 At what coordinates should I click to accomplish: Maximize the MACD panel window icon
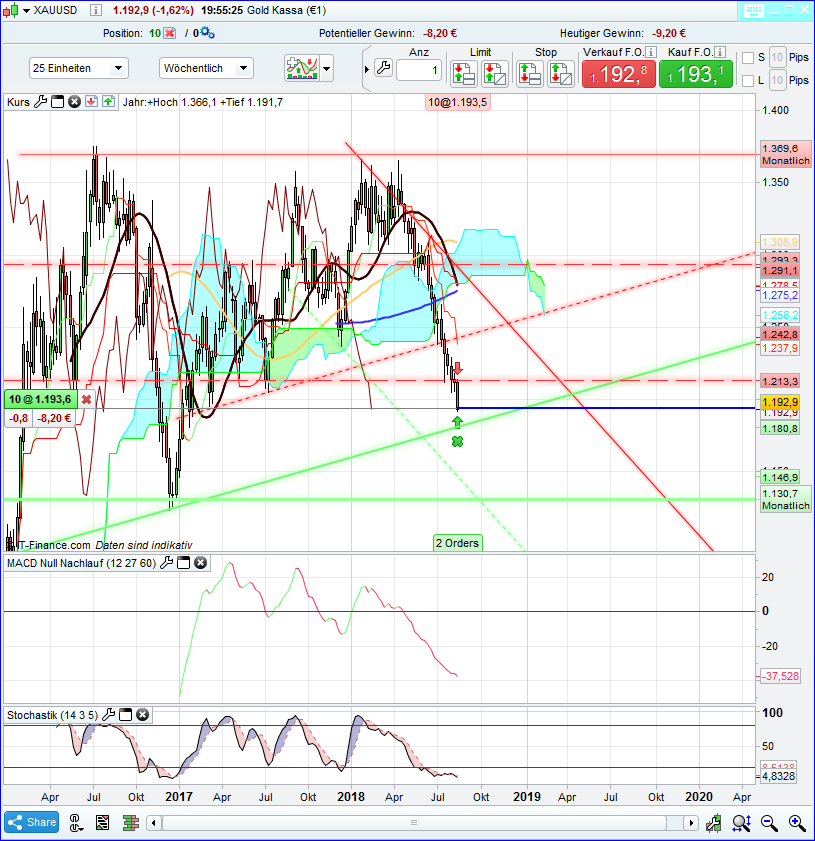(183, 563)
